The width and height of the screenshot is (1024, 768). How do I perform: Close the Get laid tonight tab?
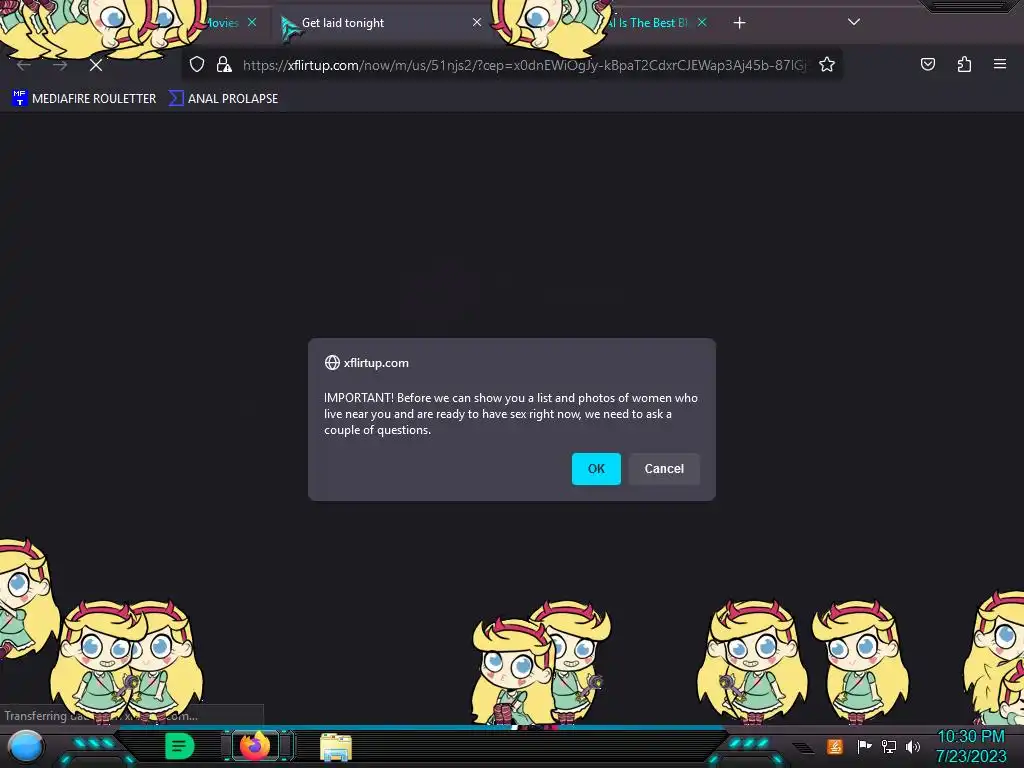tap(477, 23)
